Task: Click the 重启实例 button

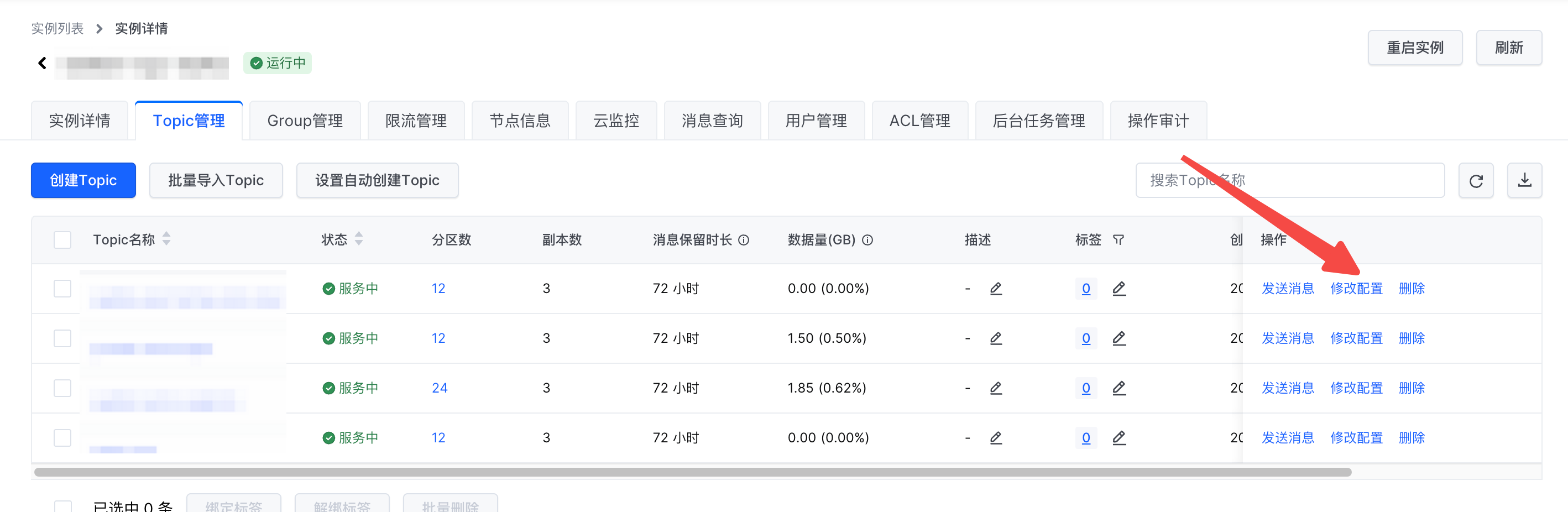Action: pyautogui.click(x=1415, y=48)
